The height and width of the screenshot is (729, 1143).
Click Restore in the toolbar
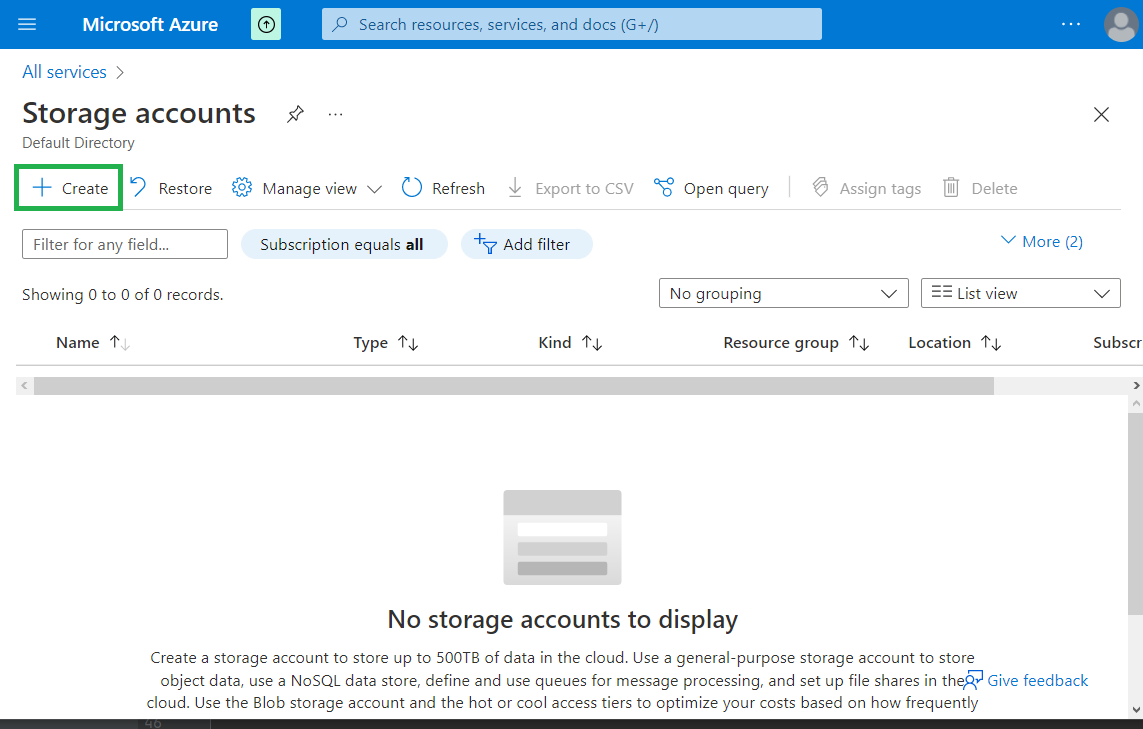point(171,188)
